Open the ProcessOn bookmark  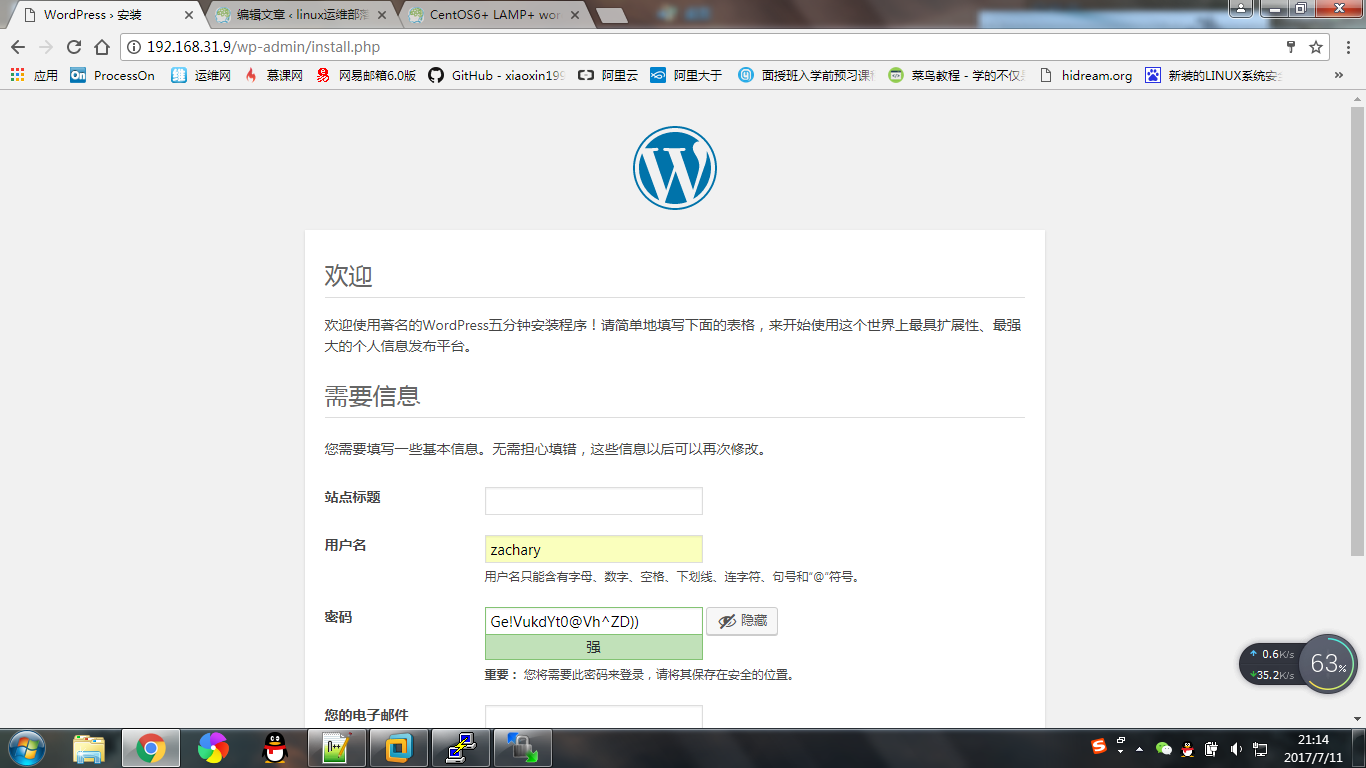pos(113,75)
